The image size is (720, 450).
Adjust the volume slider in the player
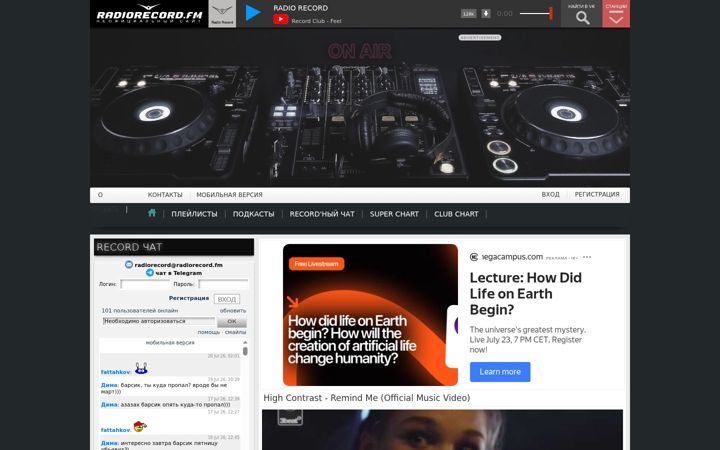(536, 13)
